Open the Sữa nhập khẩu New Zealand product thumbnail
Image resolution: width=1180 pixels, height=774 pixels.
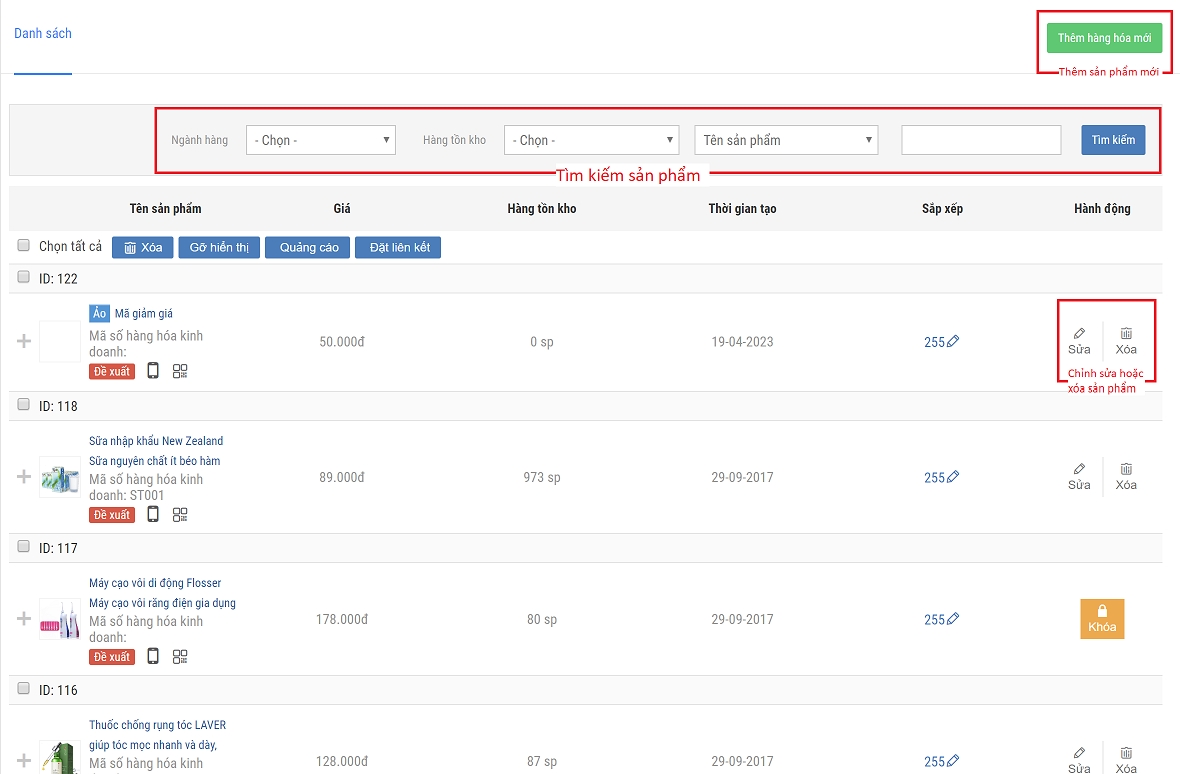(x=59, y=477)
